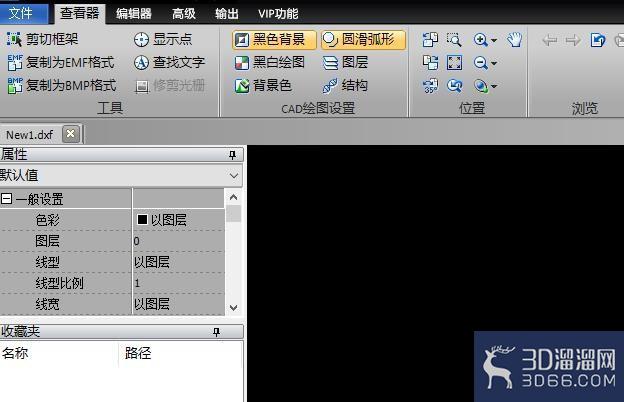Click second-row first icon in 位置 group
This screenshot has height=402, width=624.
click(430, 62)
